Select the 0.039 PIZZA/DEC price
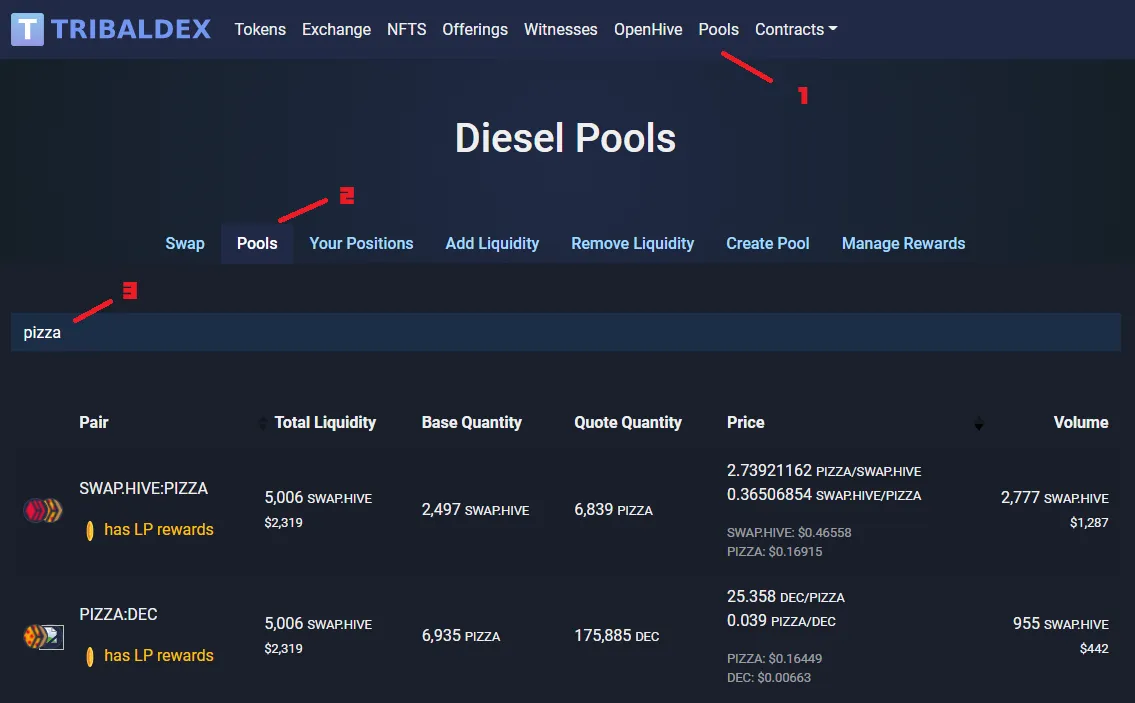Screen dimensions: 1135x703 coord(781,620)
